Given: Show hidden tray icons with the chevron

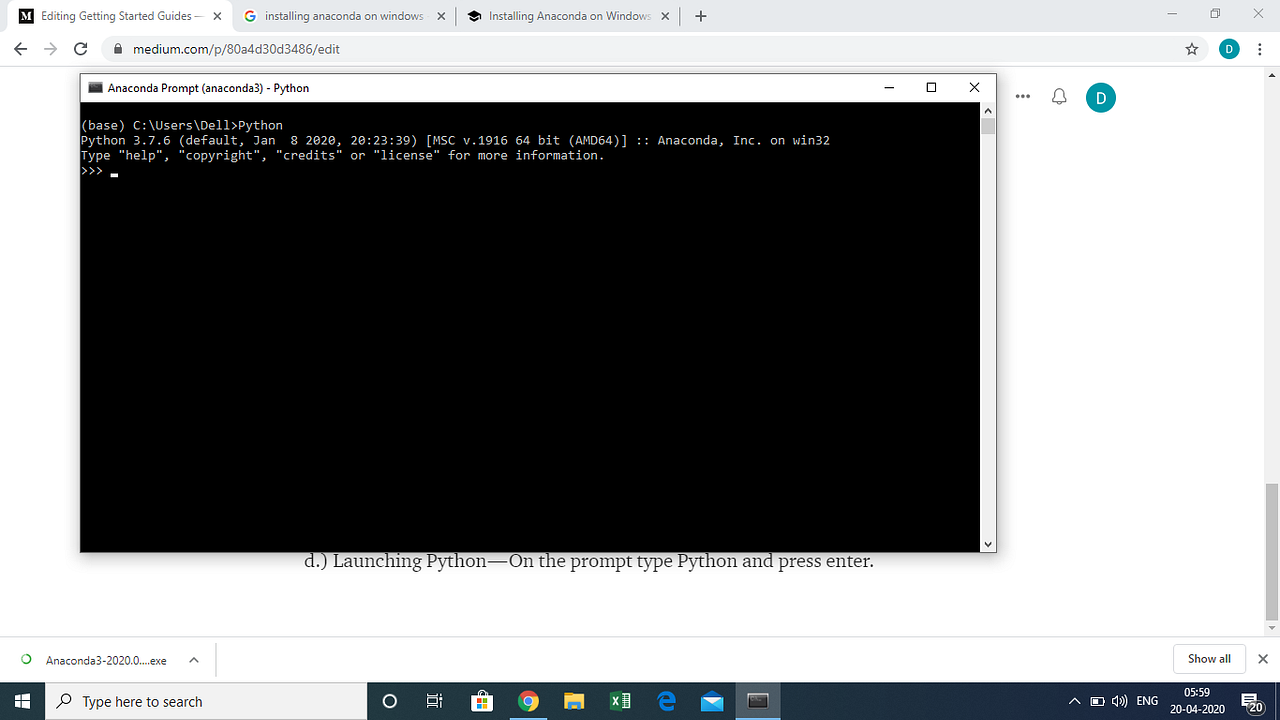Looking at the screenshot, I should pos(1073,702).
